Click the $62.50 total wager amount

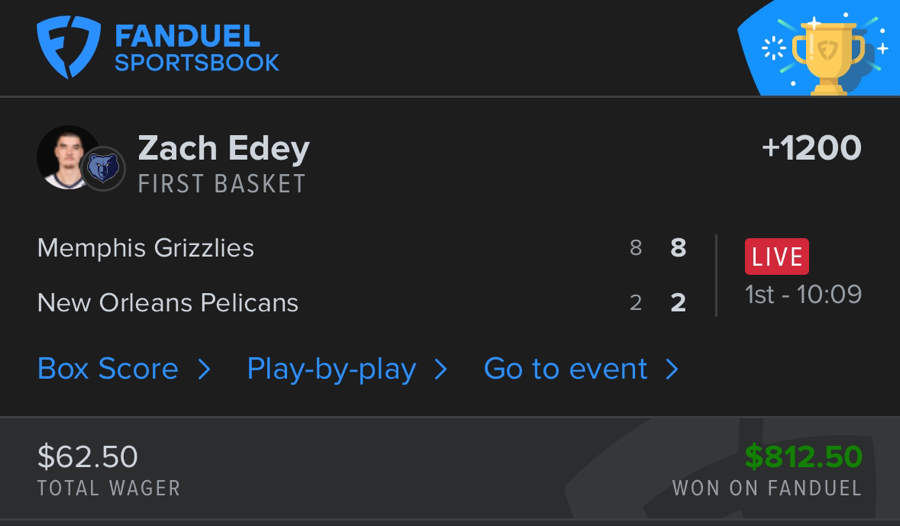coord(88,456)
